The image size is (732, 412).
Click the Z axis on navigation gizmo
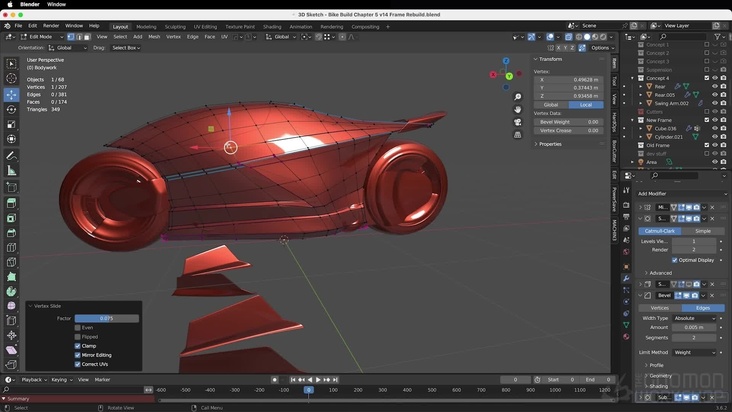click(x=506, y=61)
